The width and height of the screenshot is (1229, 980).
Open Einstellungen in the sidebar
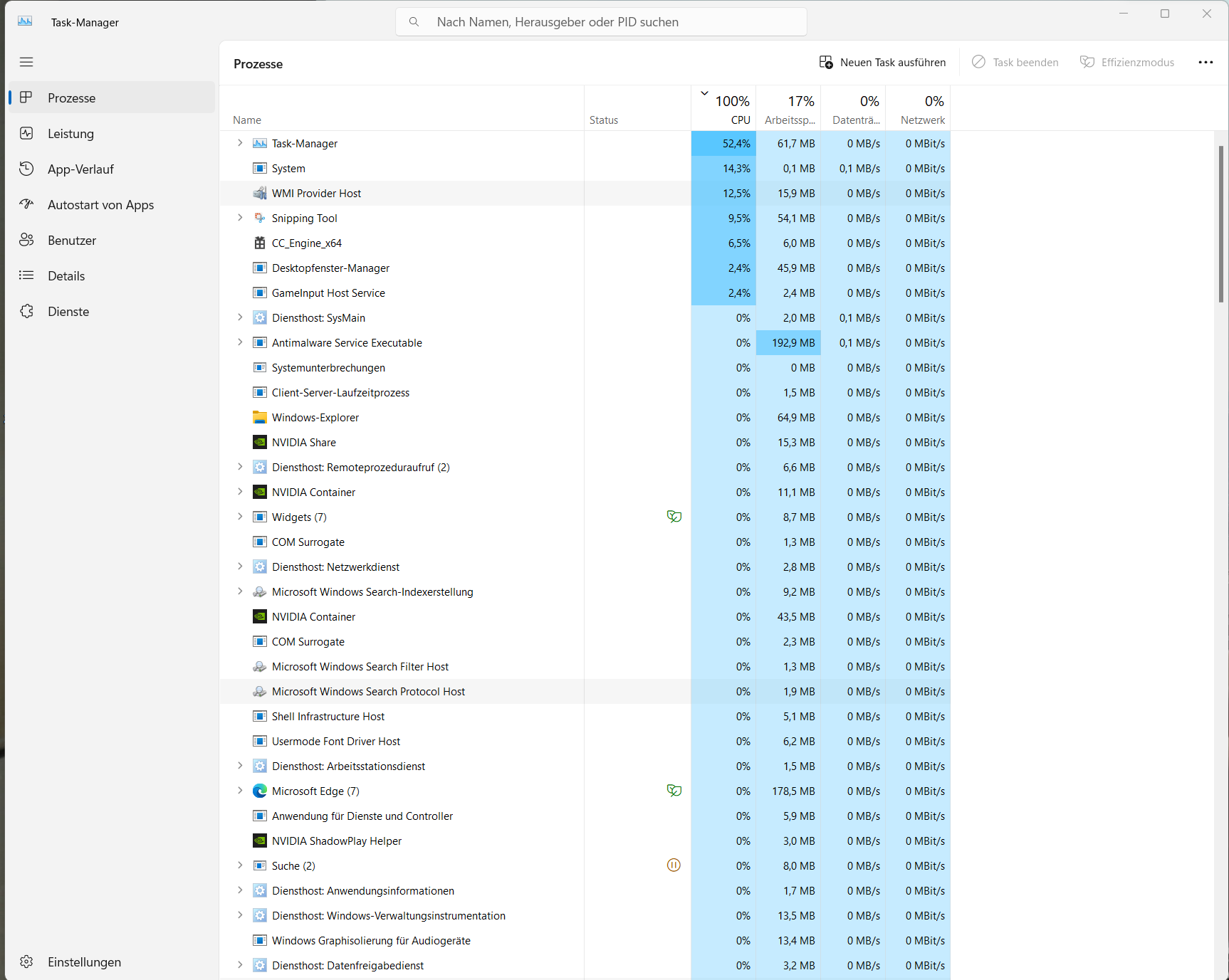(x=111, y=961)
